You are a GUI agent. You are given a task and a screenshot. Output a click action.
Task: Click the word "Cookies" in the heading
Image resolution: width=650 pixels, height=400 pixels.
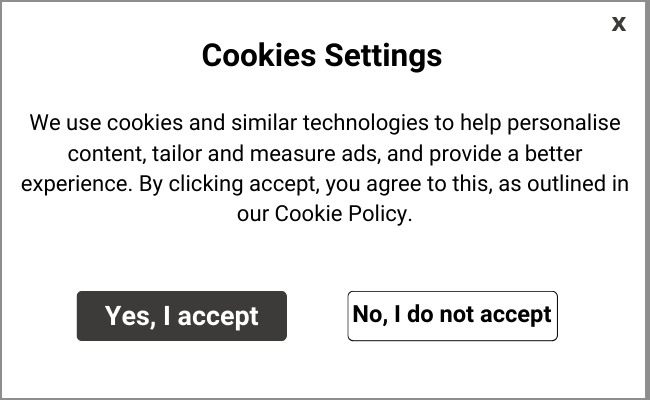tap(259, 55)
